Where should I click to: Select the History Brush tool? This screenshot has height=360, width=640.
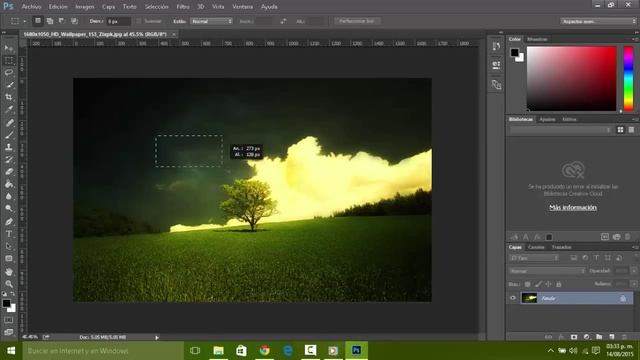9,159
